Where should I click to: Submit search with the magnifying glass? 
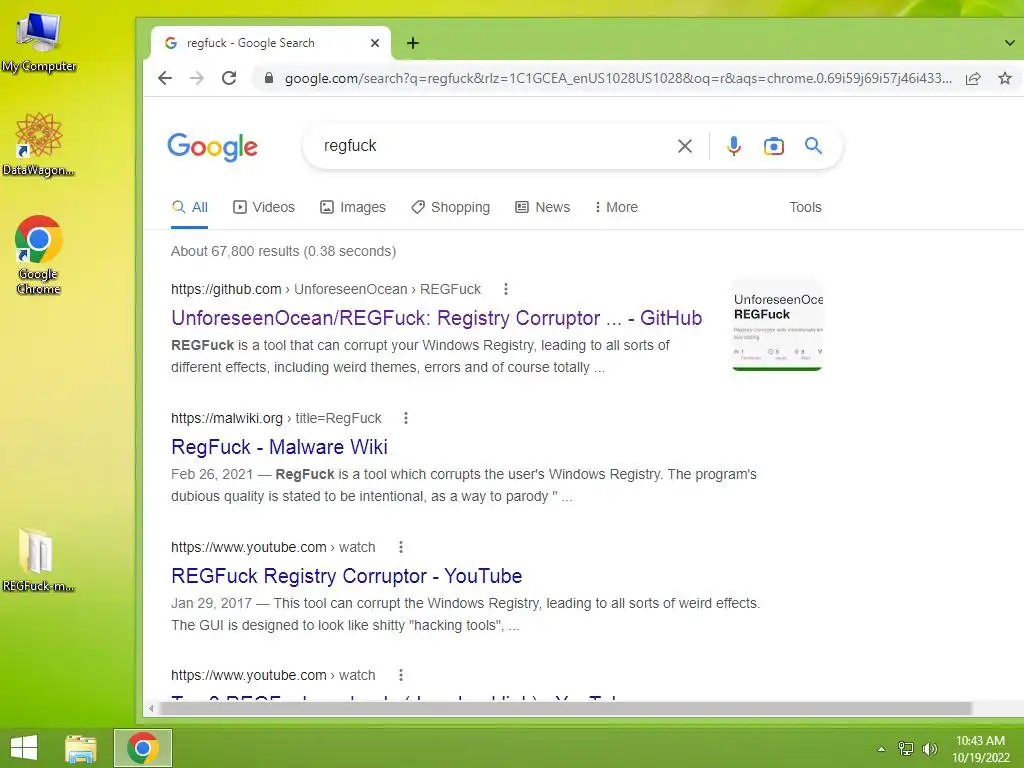tap(813, 145)
